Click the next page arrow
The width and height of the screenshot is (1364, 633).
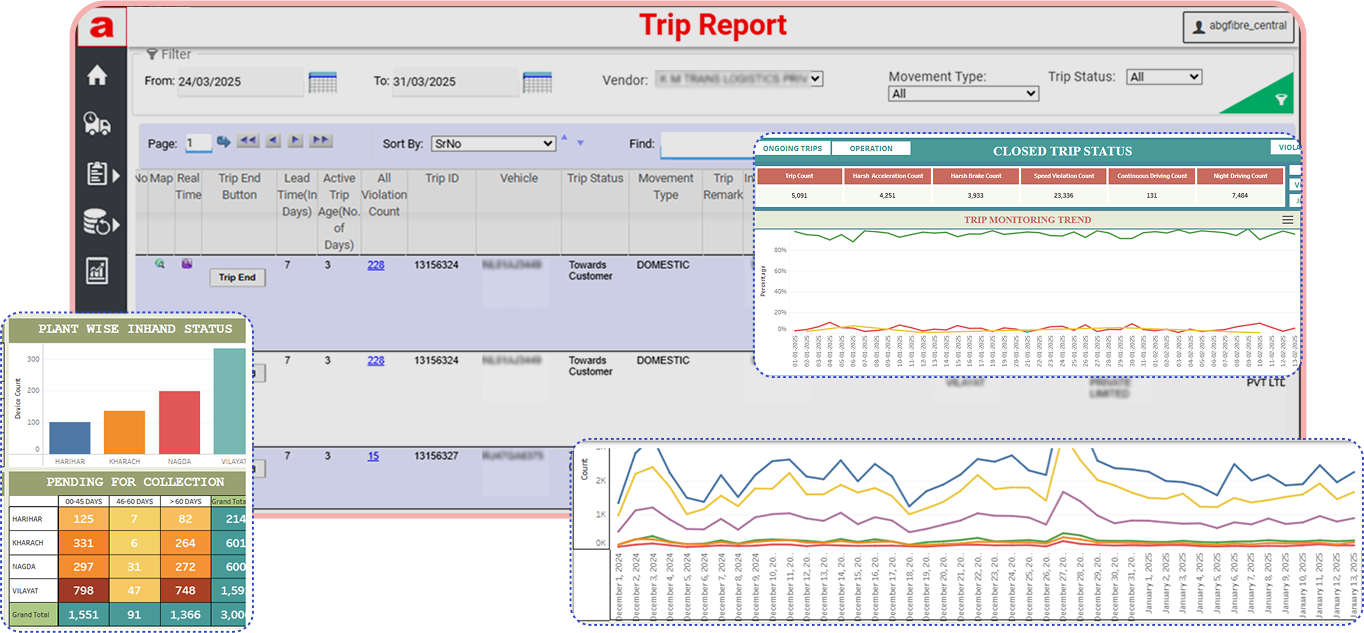click(296, 142)
